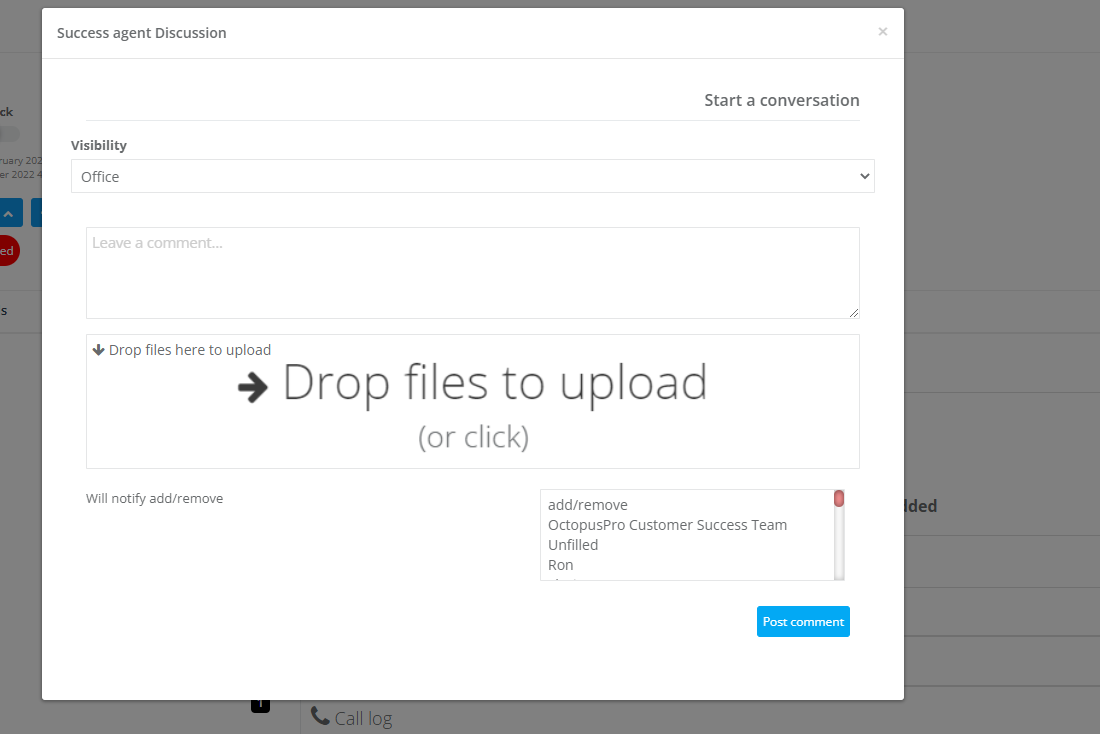Click the Success agent Discussion title

point(142,33)
